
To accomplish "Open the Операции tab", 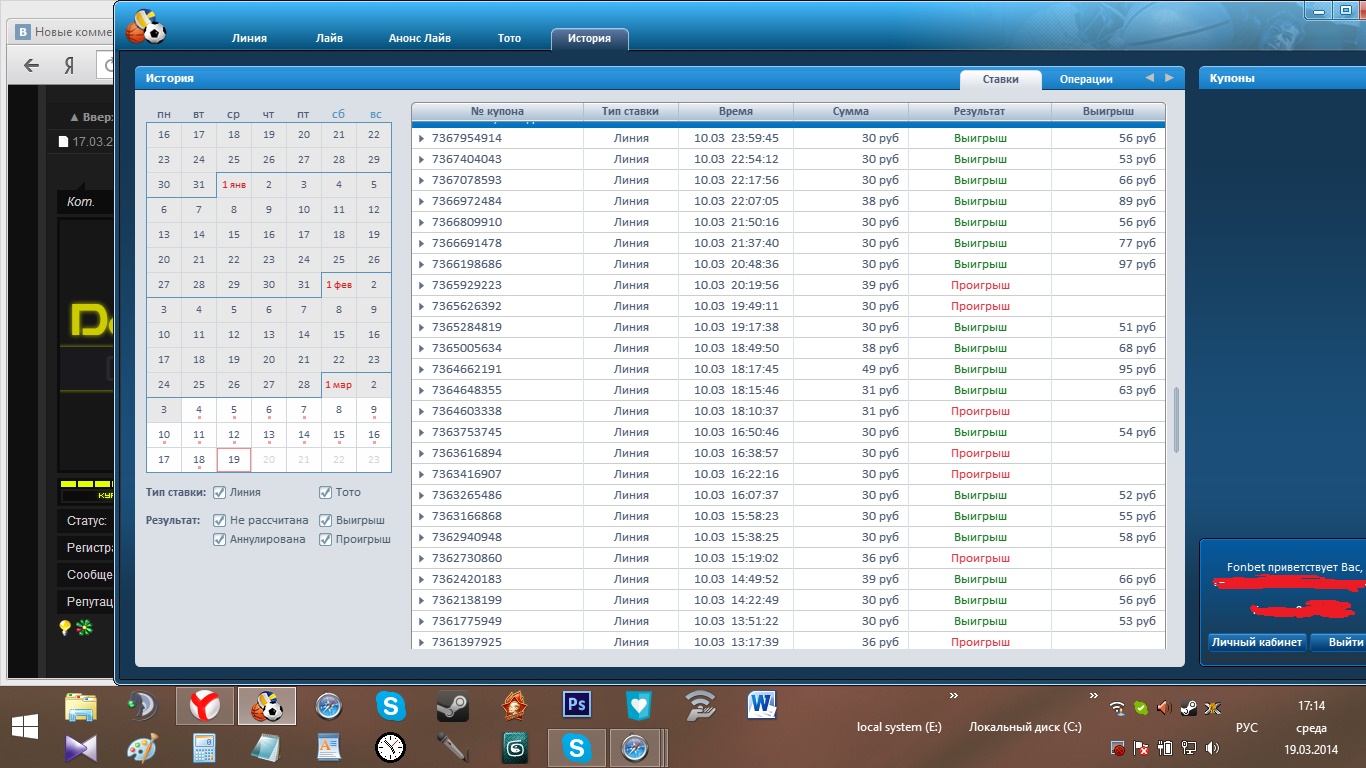I will [x=1086, y=79].
